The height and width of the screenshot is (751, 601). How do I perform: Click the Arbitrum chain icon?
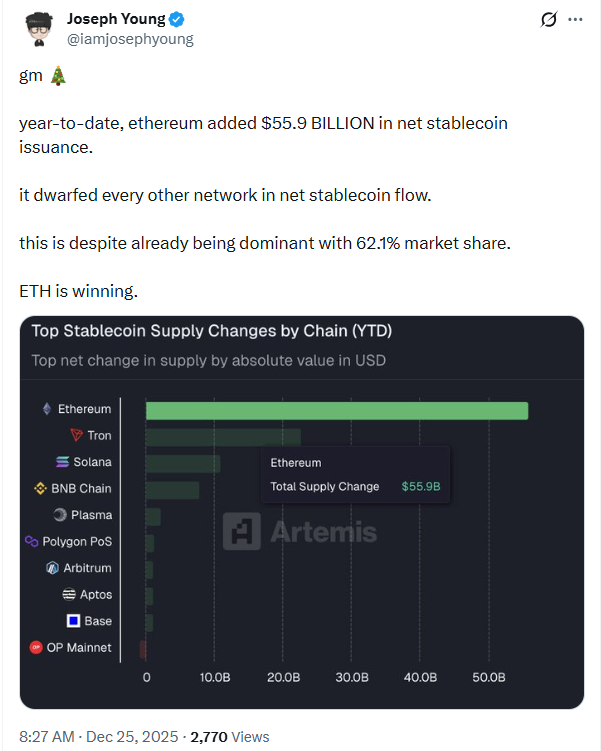(x=53, y=568)
